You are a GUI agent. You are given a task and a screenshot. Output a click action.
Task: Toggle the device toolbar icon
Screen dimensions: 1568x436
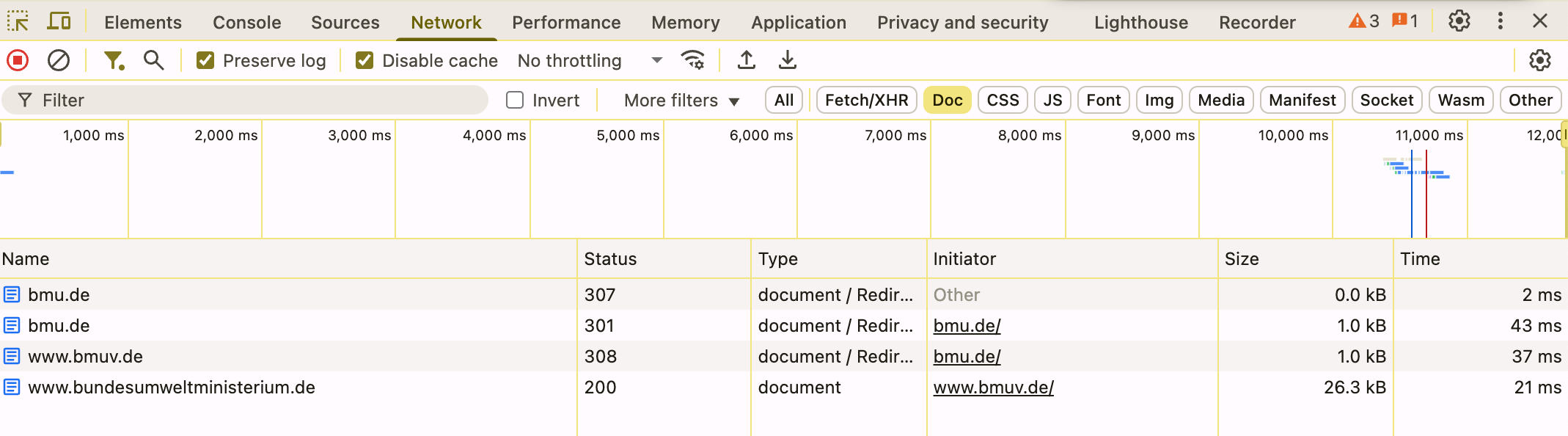pyautogui.click(x=59, y=21)
